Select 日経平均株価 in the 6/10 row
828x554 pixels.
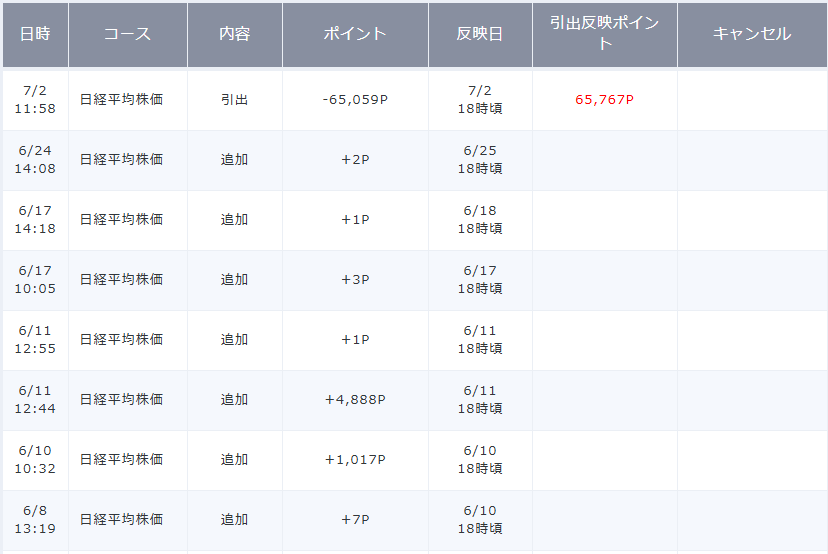[x=121, y=460]
